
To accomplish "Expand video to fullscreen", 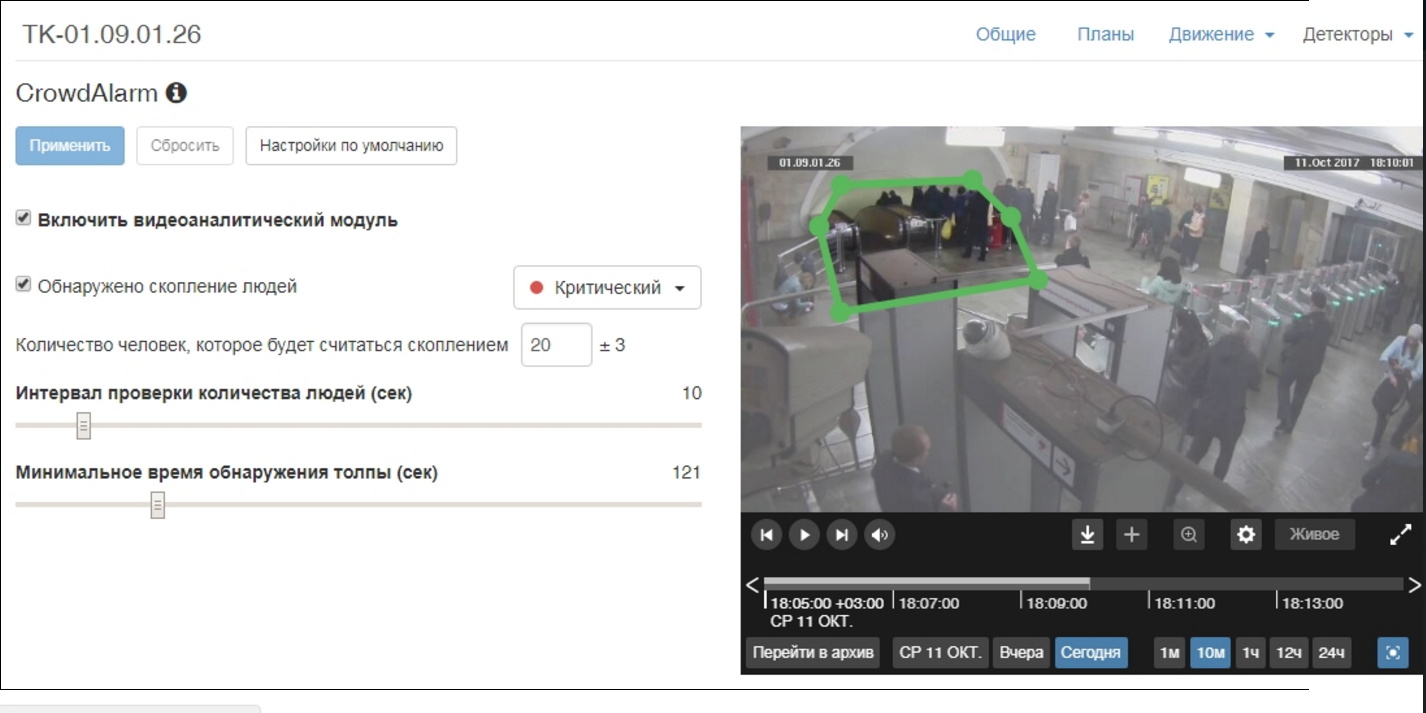I will pos(1401,535).
